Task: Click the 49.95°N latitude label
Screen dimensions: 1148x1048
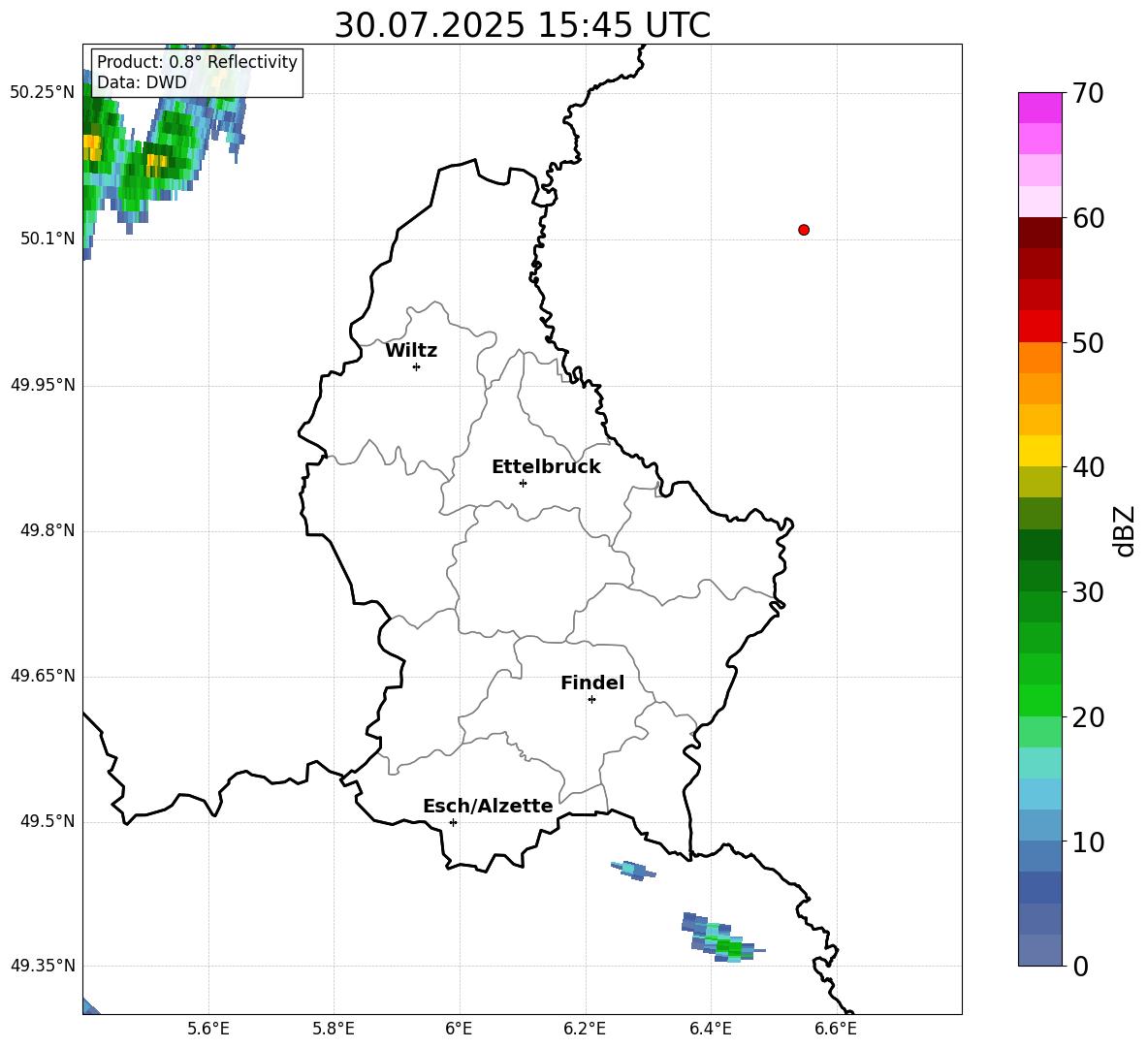Action: click(x=43, y=385)
